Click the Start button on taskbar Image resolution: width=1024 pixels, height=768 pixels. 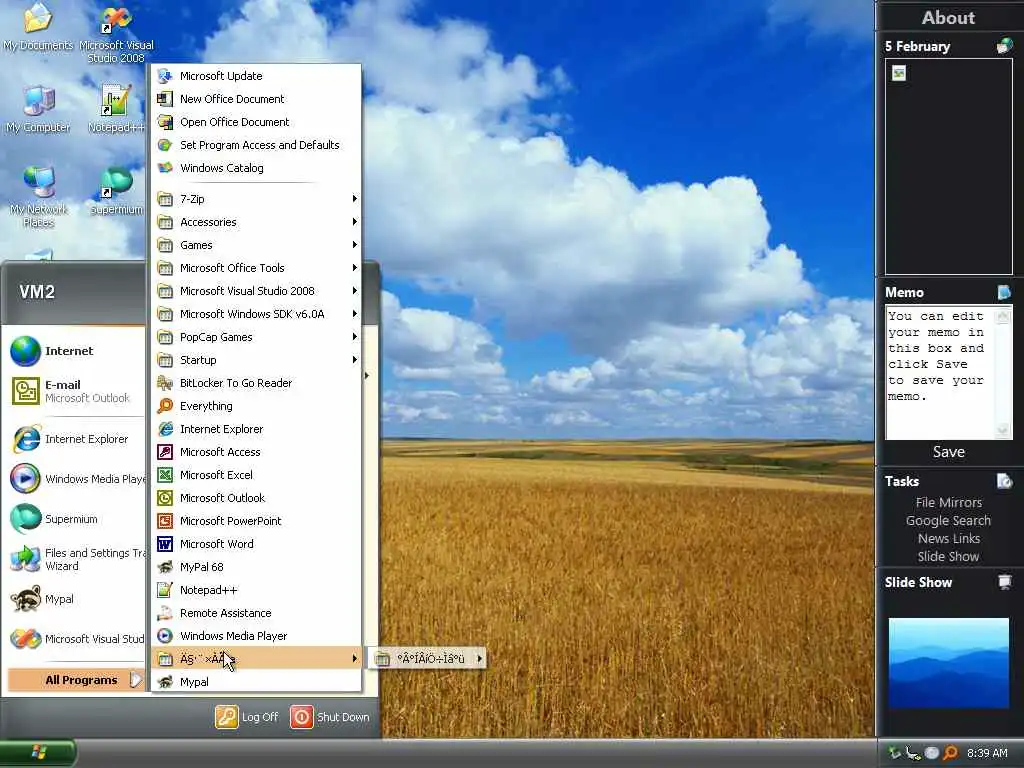pyautogui.click(x=37, y=753)
